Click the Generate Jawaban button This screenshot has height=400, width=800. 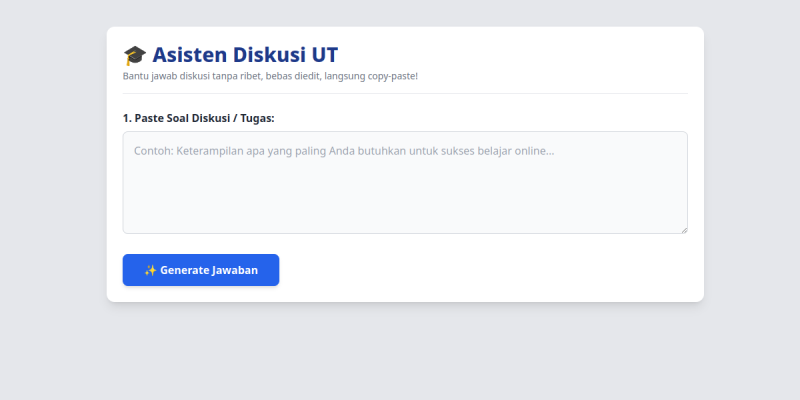[201, 270]
